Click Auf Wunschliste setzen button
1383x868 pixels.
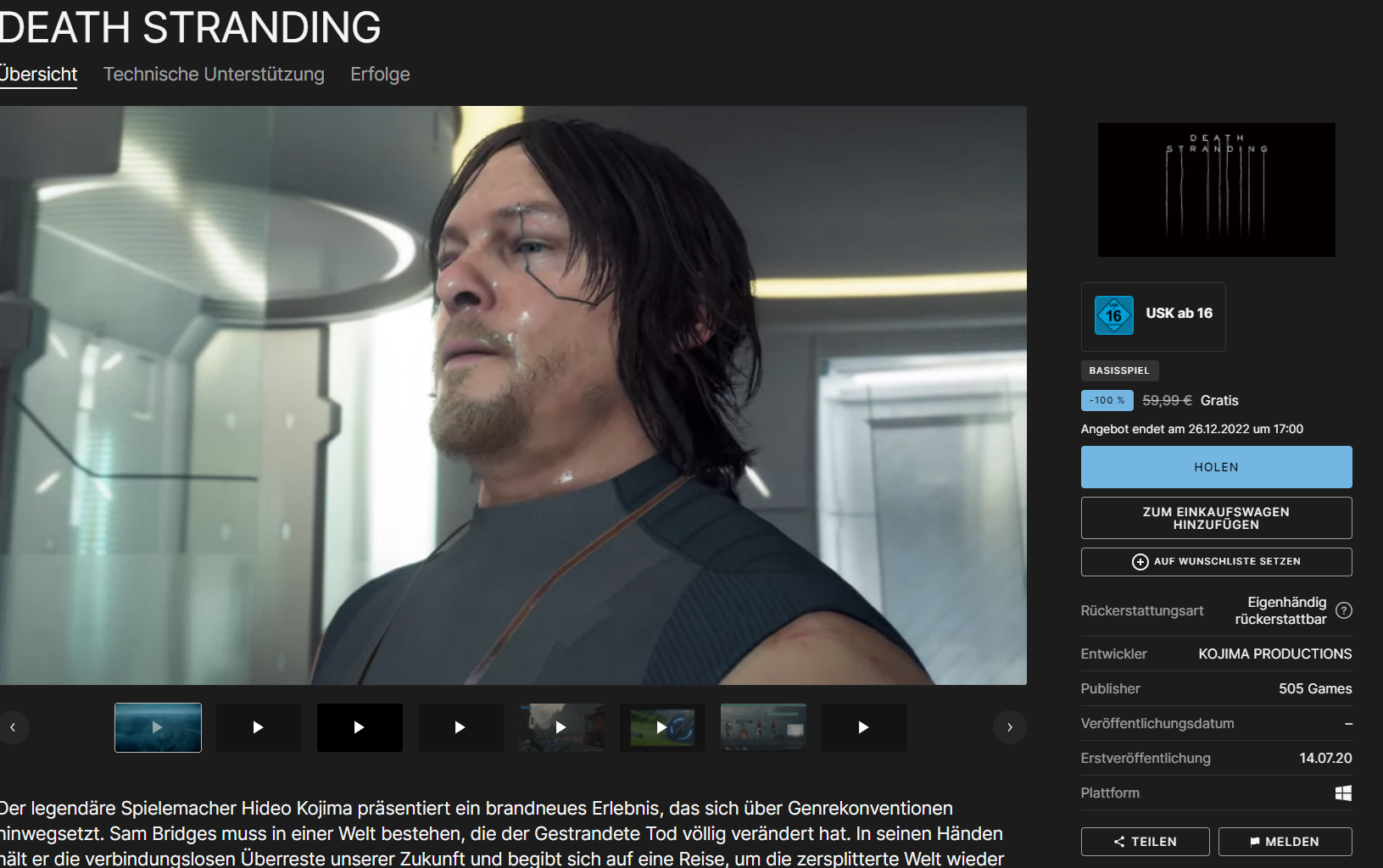(1216, 562)
